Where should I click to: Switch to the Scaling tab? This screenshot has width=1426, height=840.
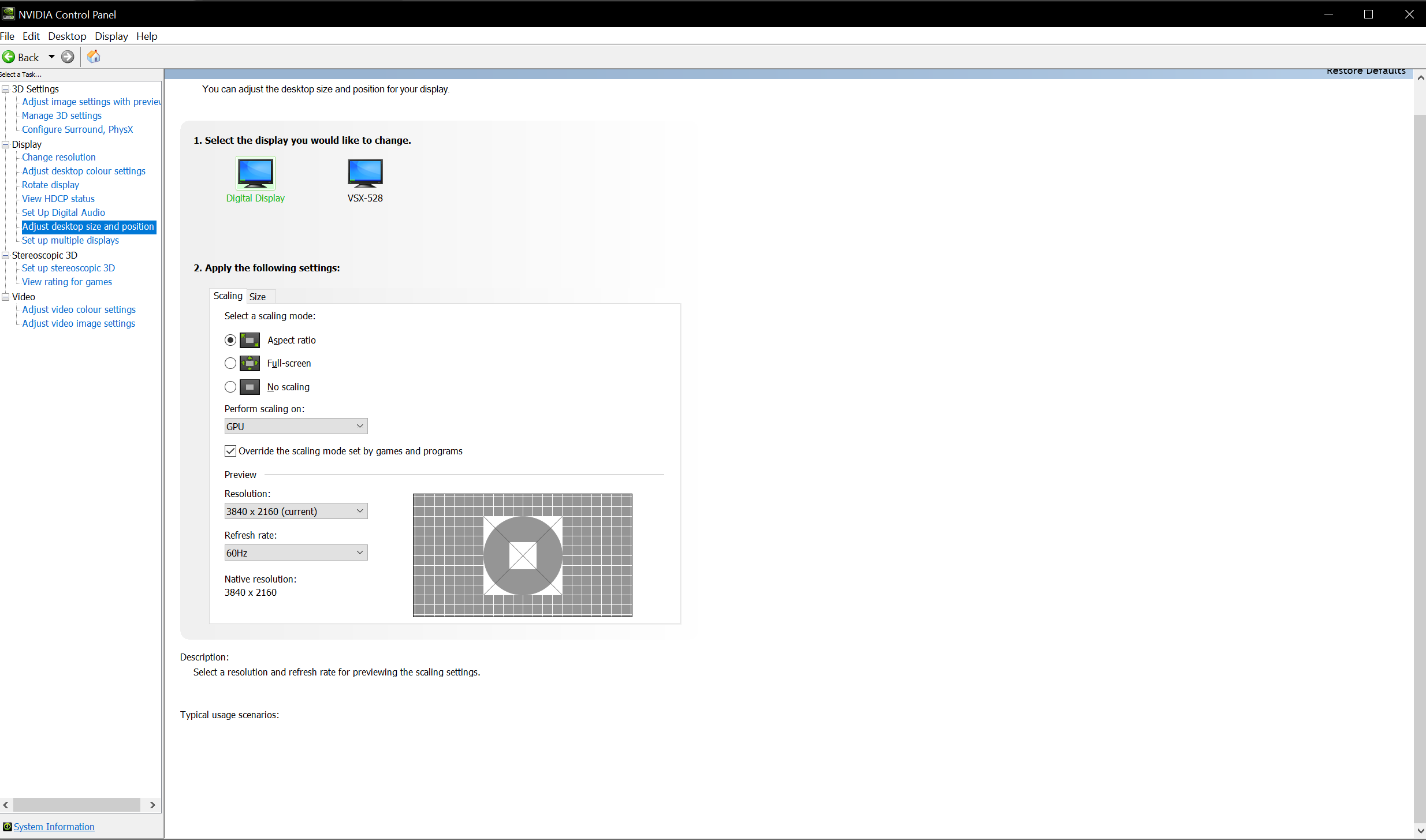click(x=228, y=296)
